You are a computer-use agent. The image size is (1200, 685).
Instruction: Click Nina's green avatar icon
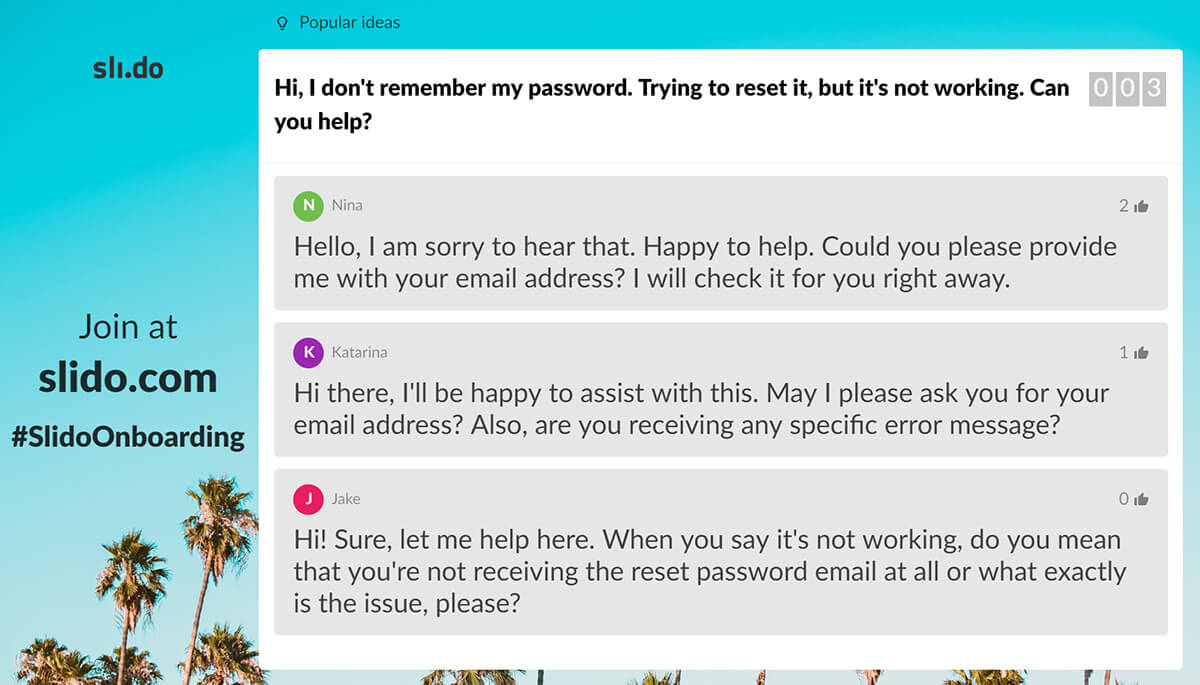click(308, 205)
